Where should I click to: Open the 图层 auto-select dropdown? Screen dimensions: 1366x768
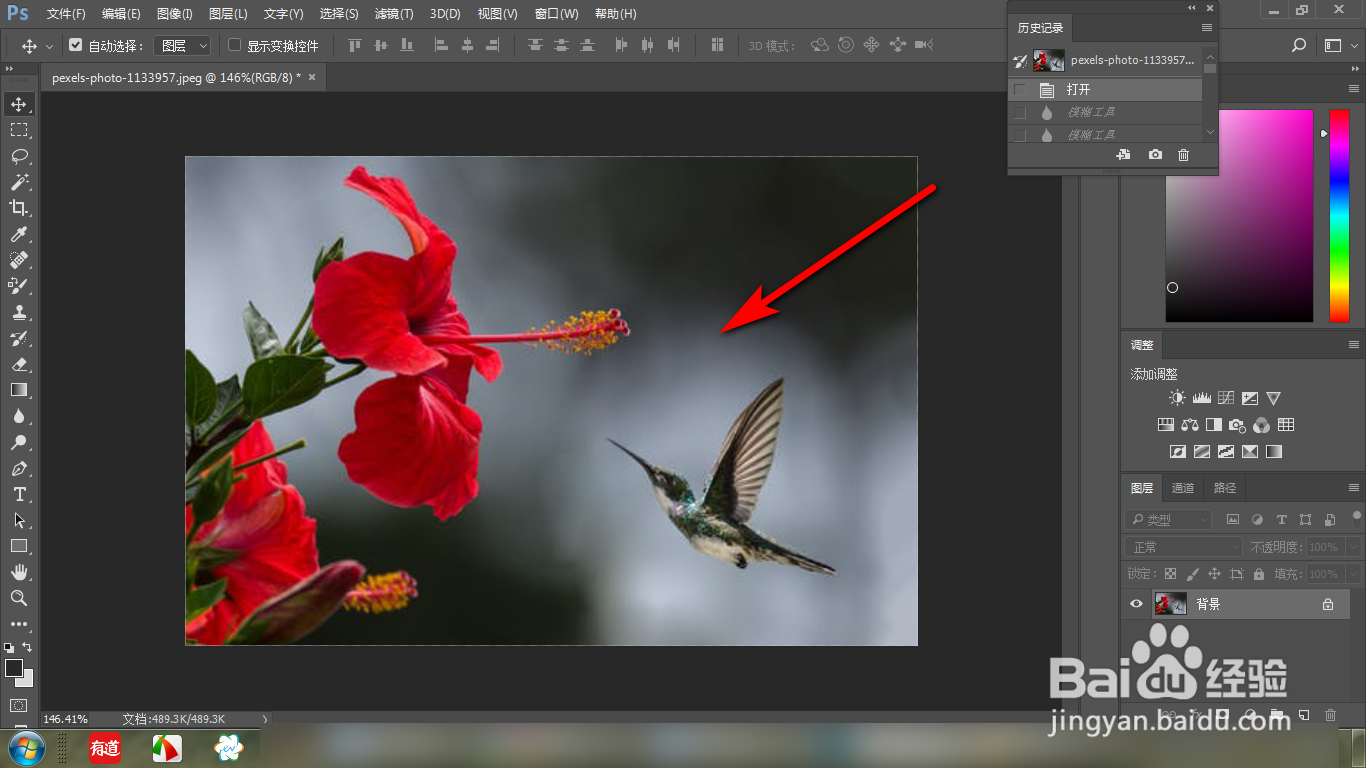click(x=182, y=46)
